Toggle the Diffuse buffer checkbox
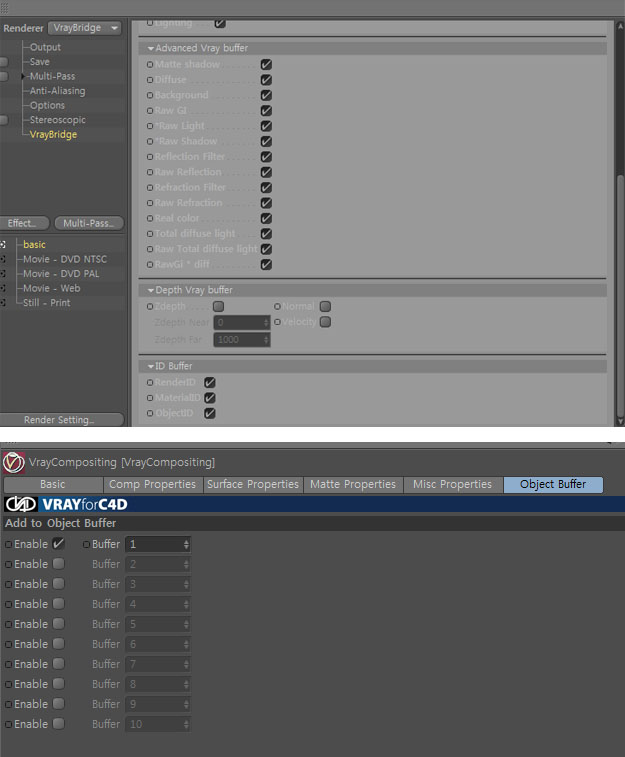 coord(266,80)
